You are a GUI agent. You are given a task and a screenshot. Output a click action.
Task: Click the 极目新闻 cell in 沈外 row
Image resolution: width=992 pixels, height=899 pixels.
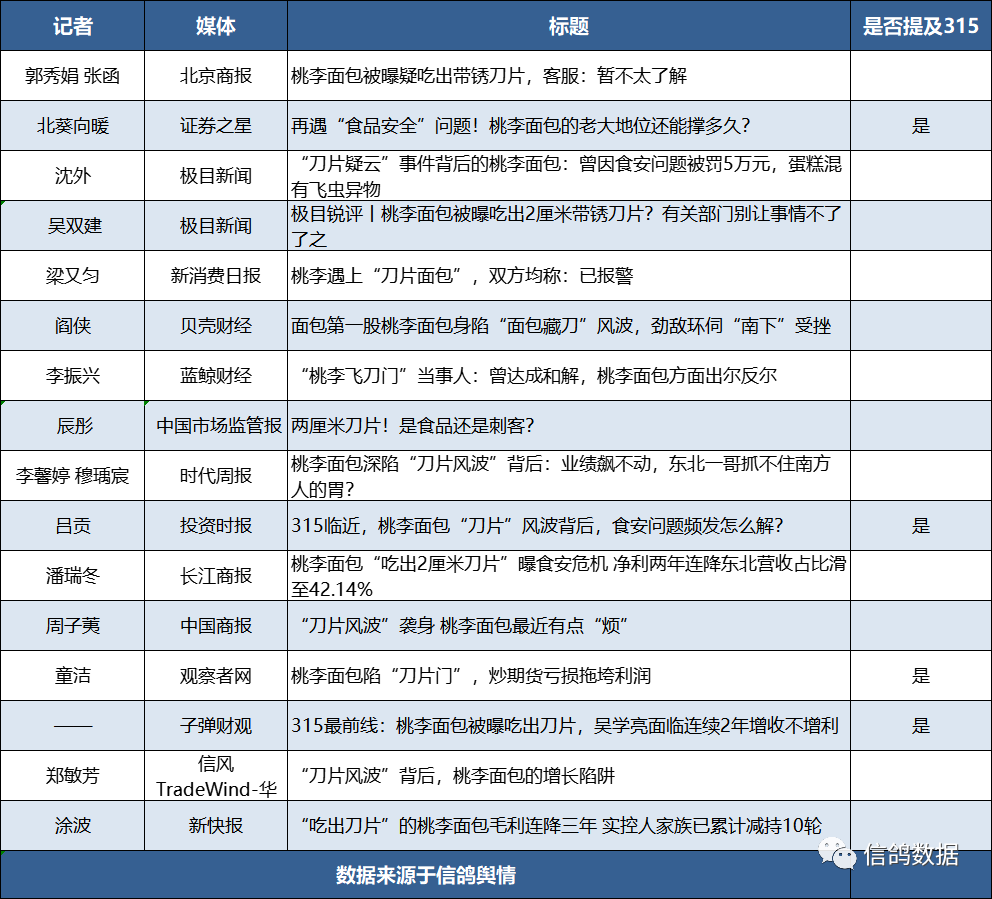pyautogui.click(x=216, y=176)
